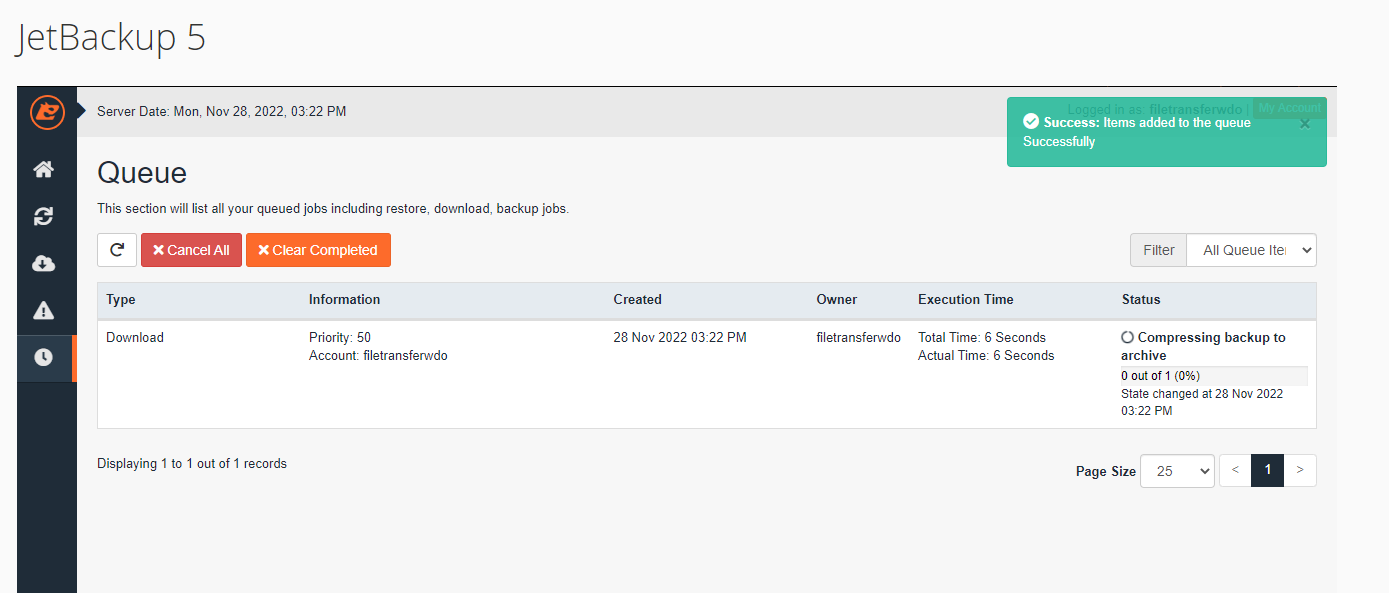Refresh the queue list

(x=117, y=250)
